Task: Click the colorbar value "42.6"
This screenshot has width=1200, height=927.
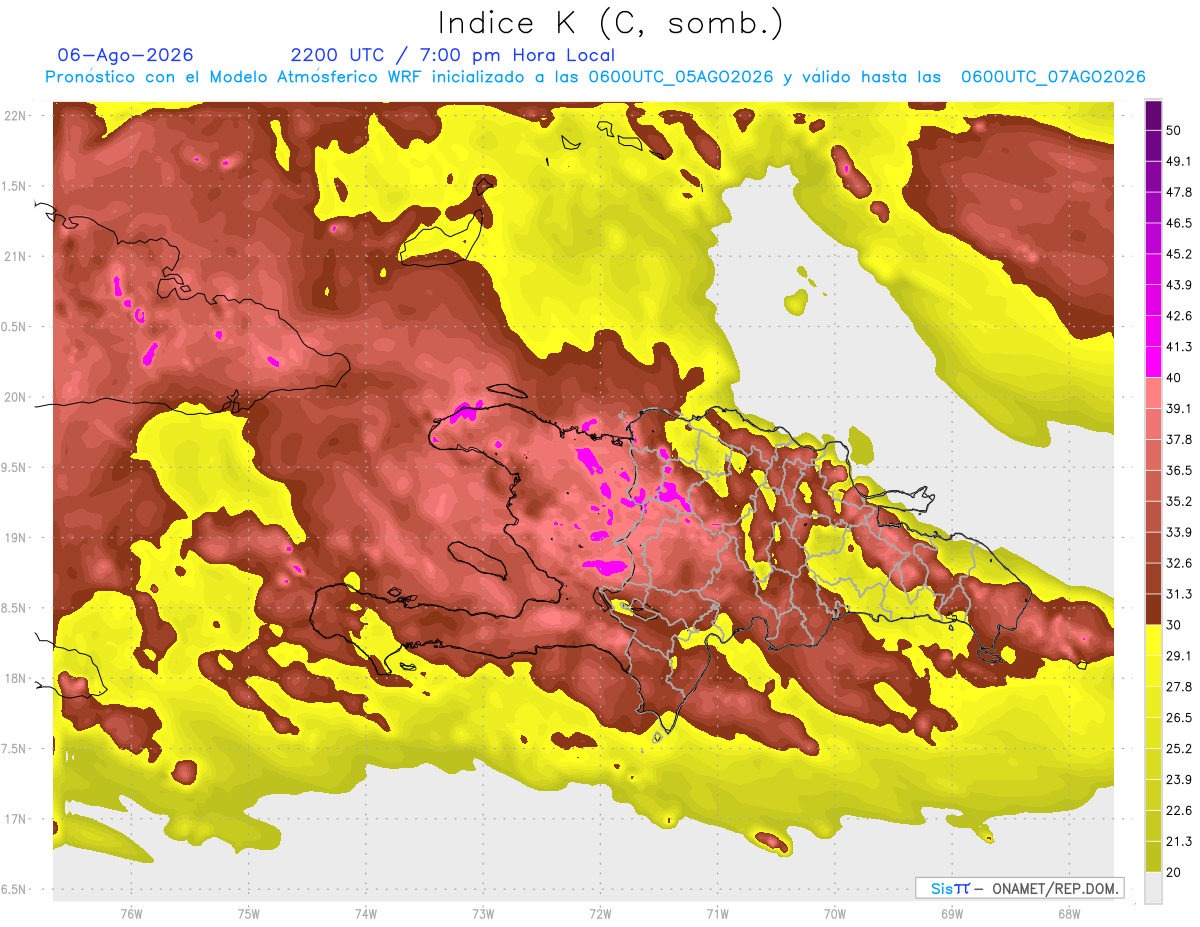Action: 1179,316
